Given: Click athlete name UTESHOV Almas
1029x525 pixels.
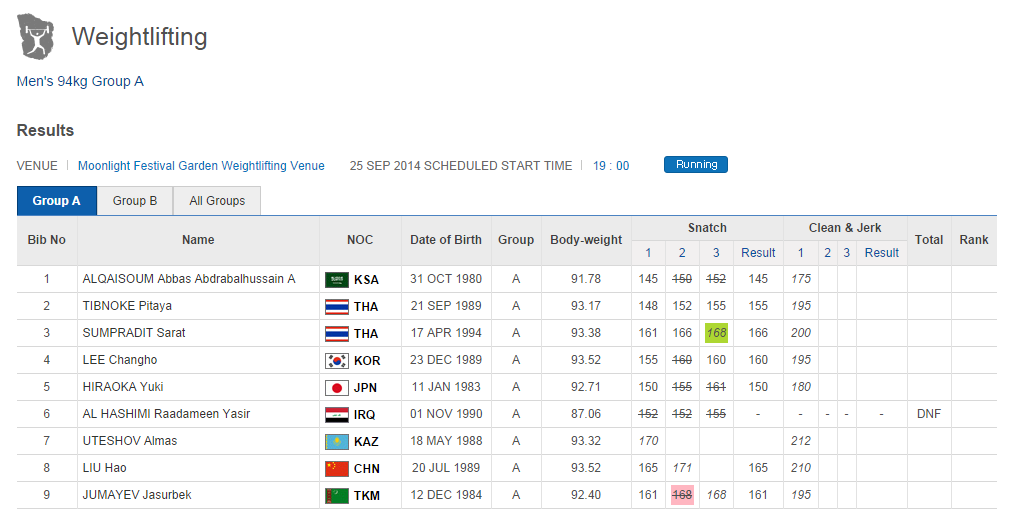Looking at the screenshot, I should coord(130,441).
